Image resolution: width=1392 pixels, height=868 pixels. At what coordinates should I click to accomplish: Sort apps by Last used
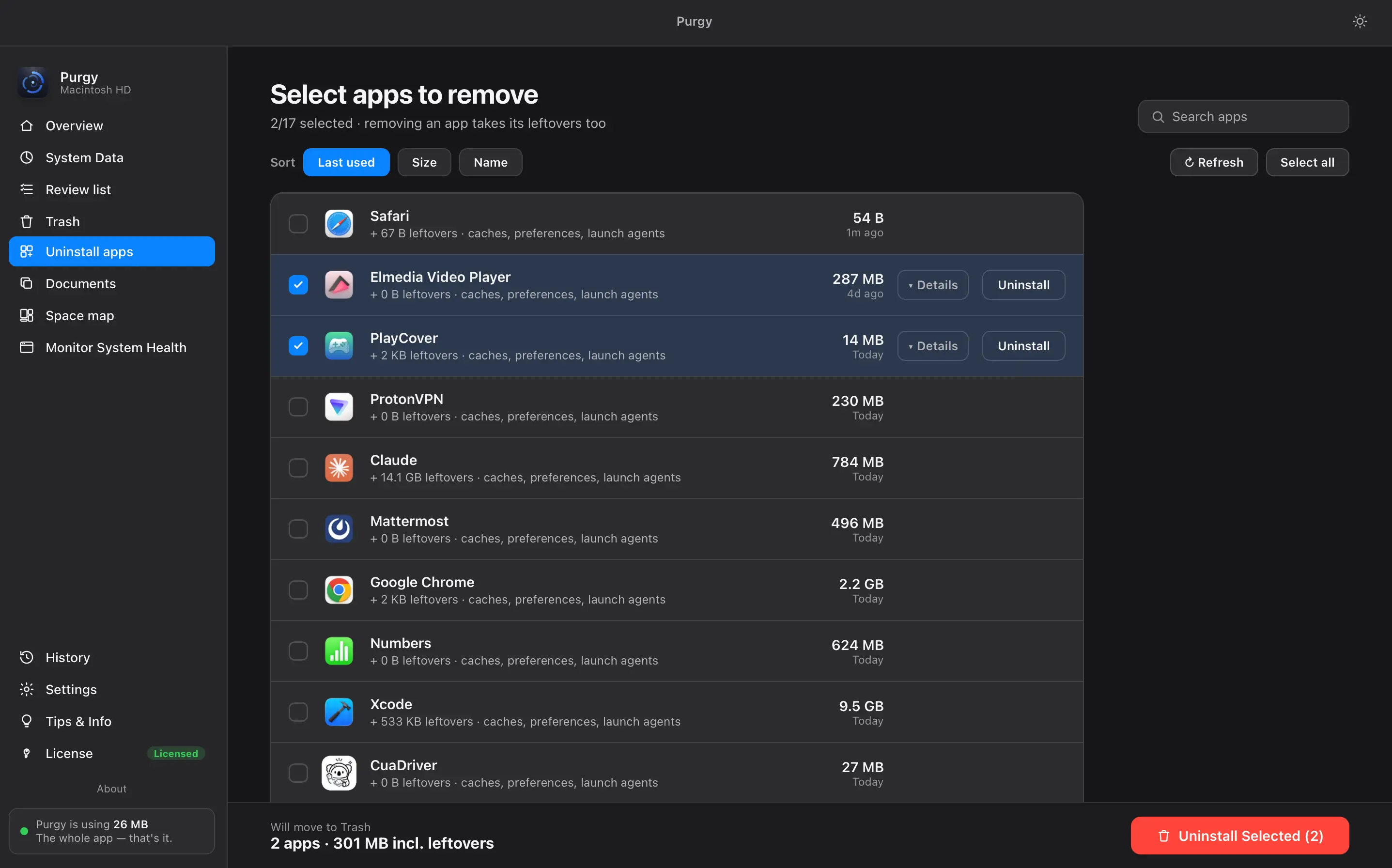coord(346,162)
